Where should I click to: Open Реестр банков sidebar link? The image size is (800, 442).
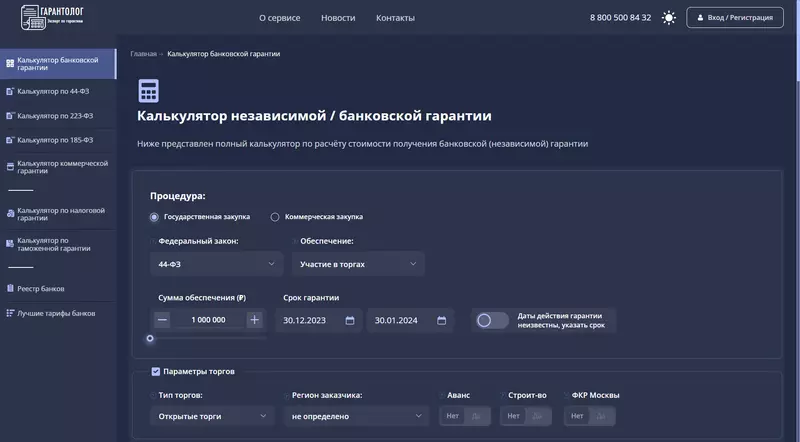[58, 288]
